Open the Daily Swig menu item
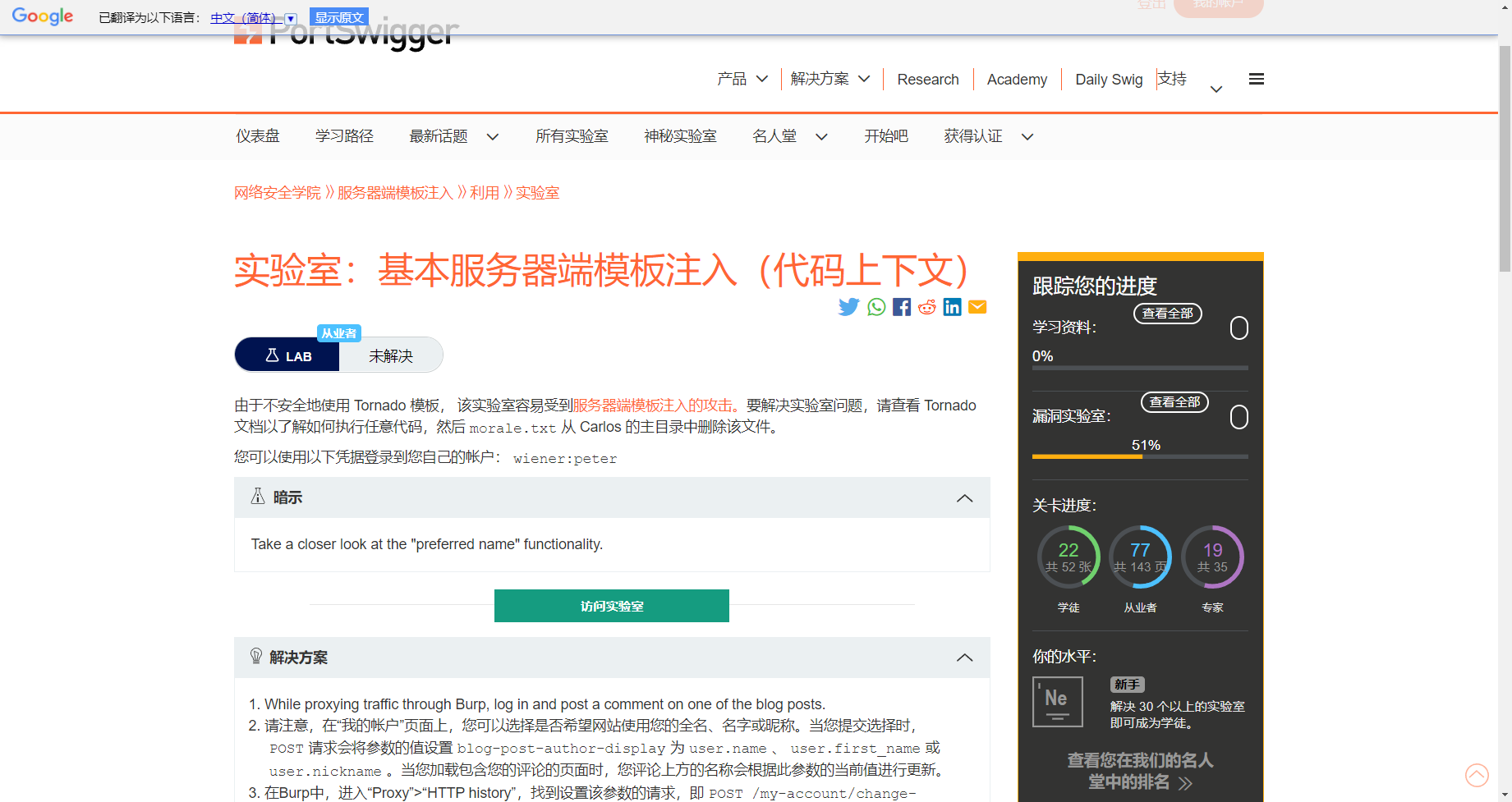 coord(1109,80)
